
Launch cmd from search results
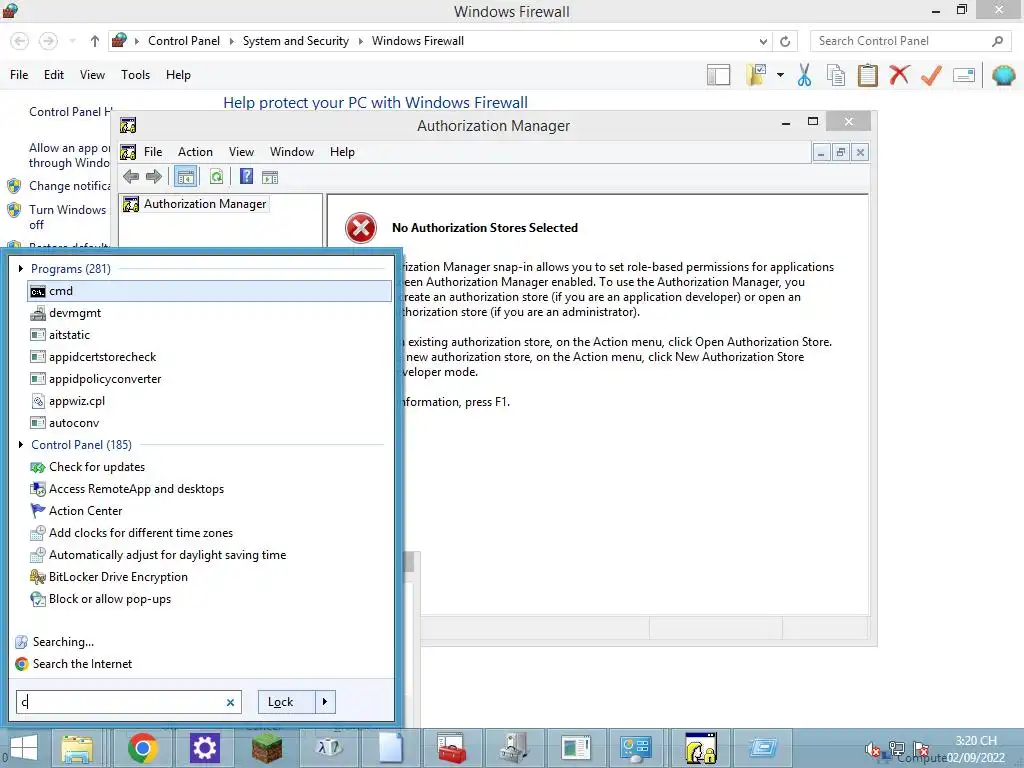click(210, 291)
